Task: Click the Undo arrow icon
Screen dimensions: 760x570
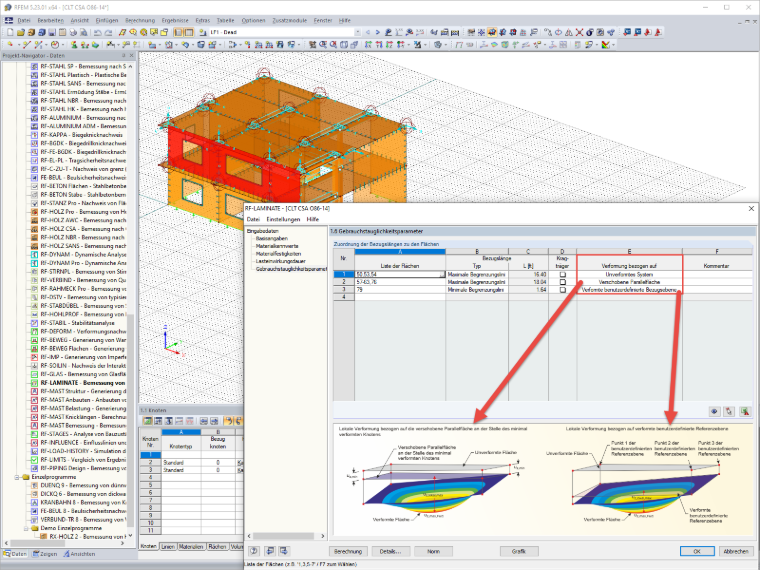Action: [97, 32]
